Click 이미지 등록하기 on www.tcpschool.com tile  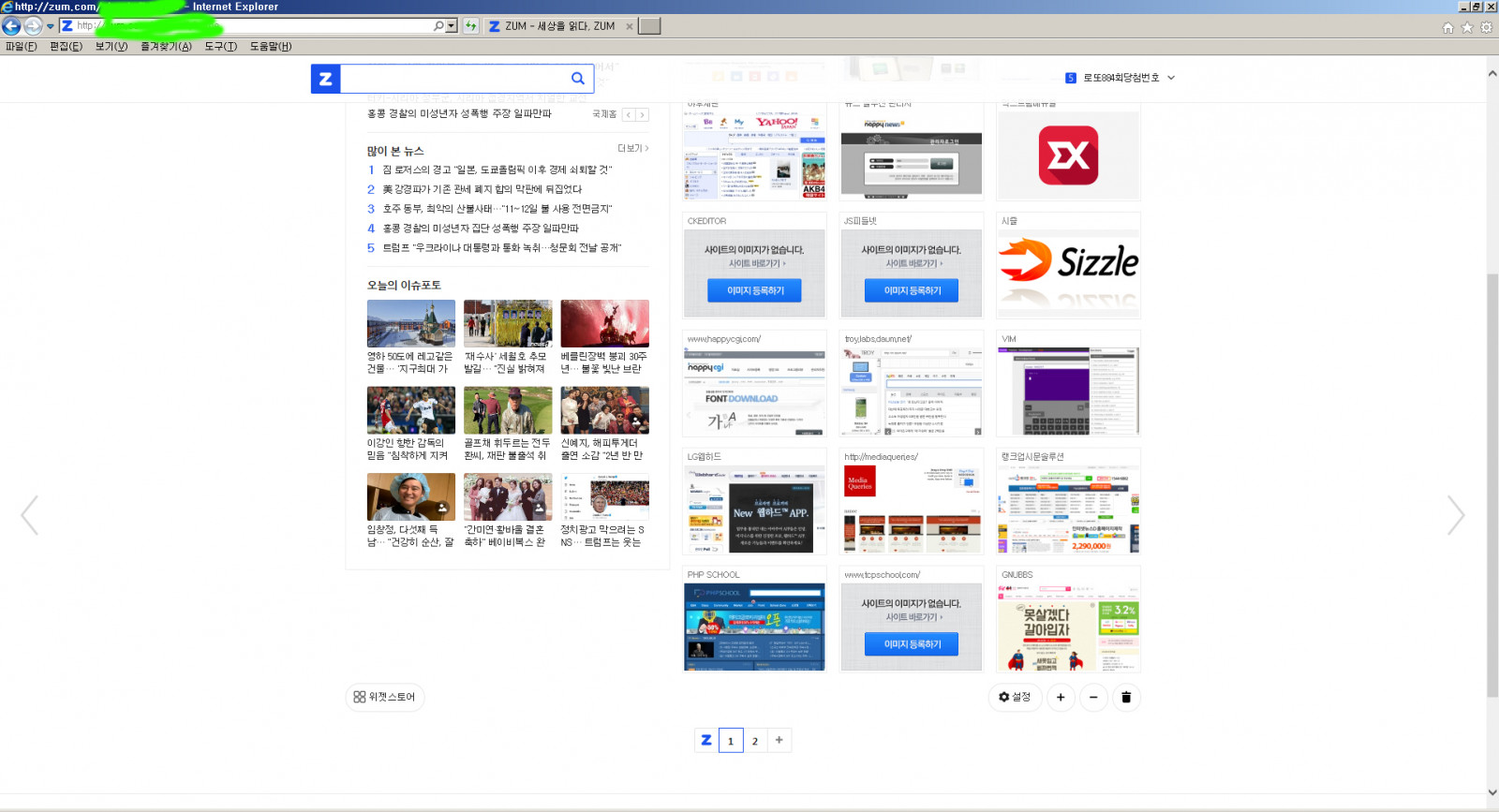tap(913, 644)
